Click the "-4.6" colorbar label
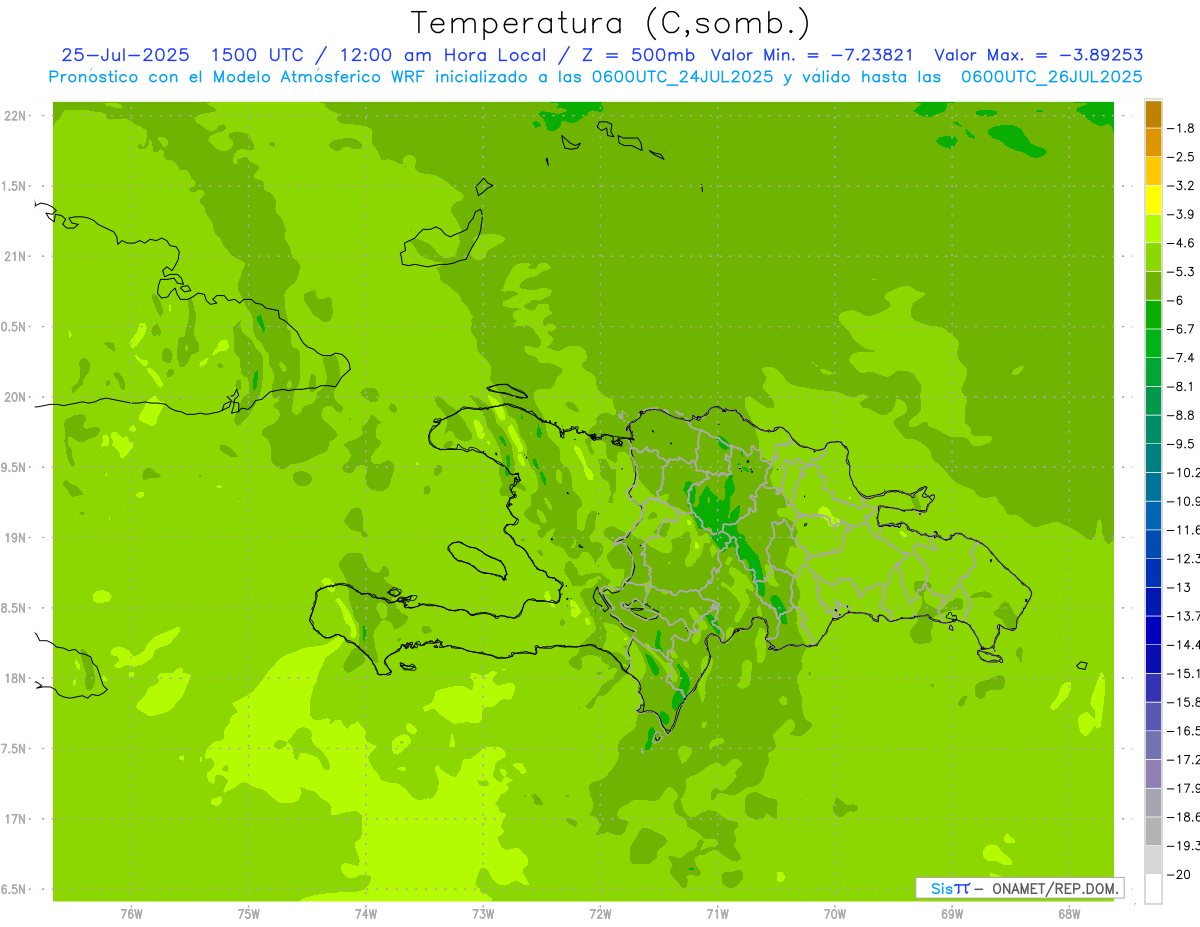1200x927 pixels. point(1183,243)
